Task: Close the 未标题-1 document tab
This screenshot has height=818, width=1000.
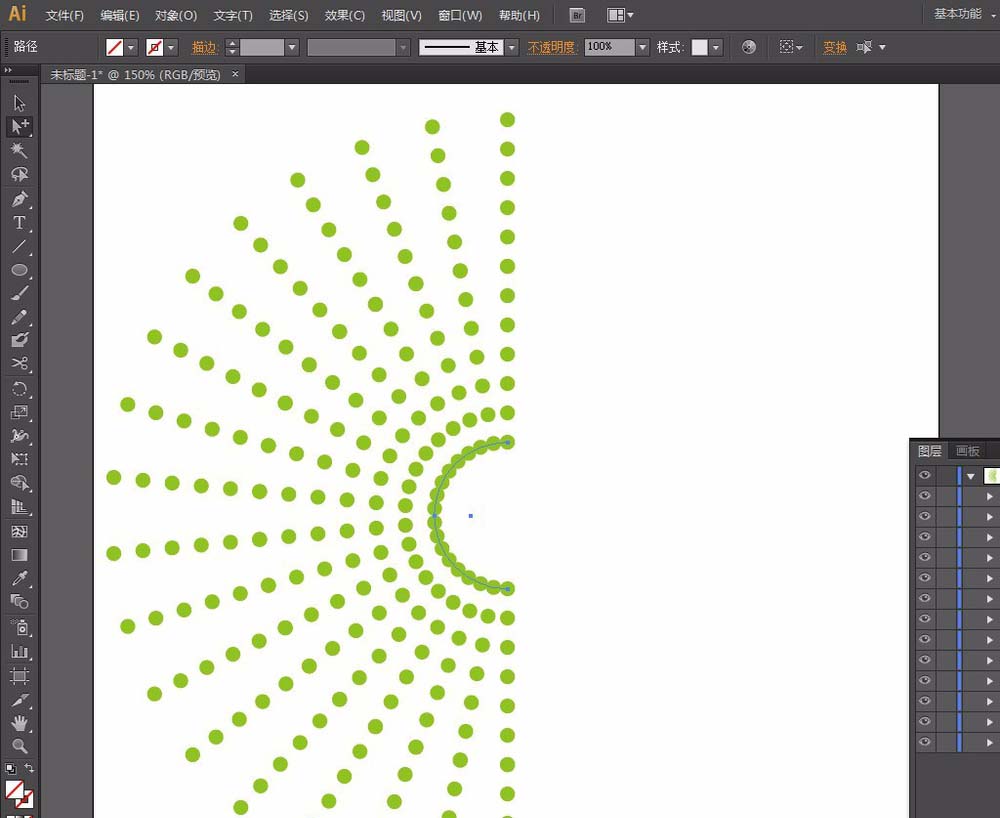Action: click(x=235, y=74)
